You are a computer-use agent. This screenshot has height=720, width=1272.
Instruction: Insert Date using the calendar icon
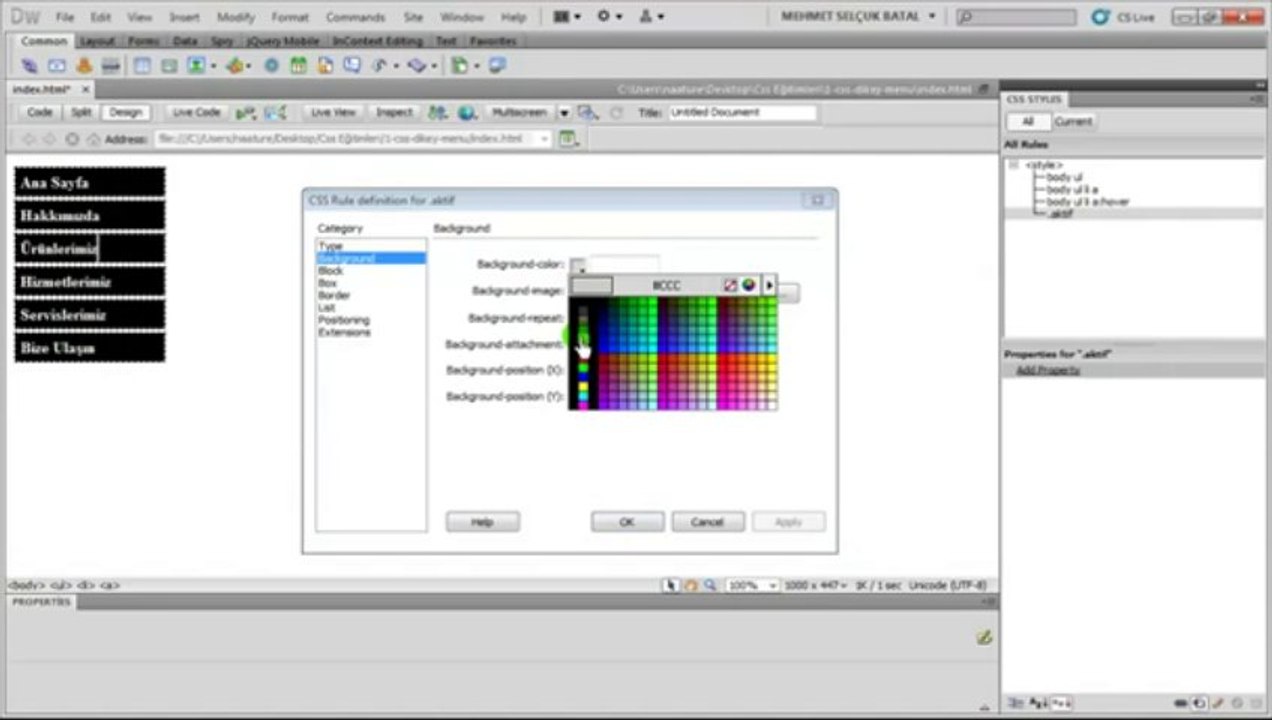coord(298,66)
